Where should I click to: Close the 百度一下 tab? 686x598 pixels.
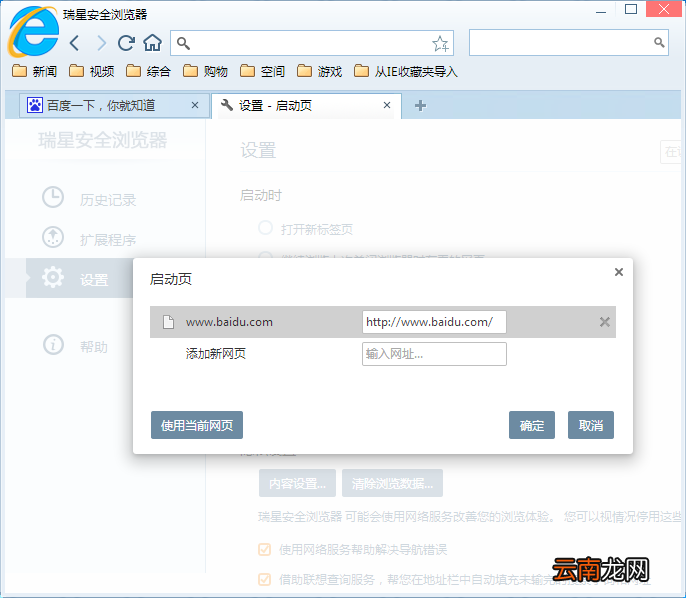195,105
